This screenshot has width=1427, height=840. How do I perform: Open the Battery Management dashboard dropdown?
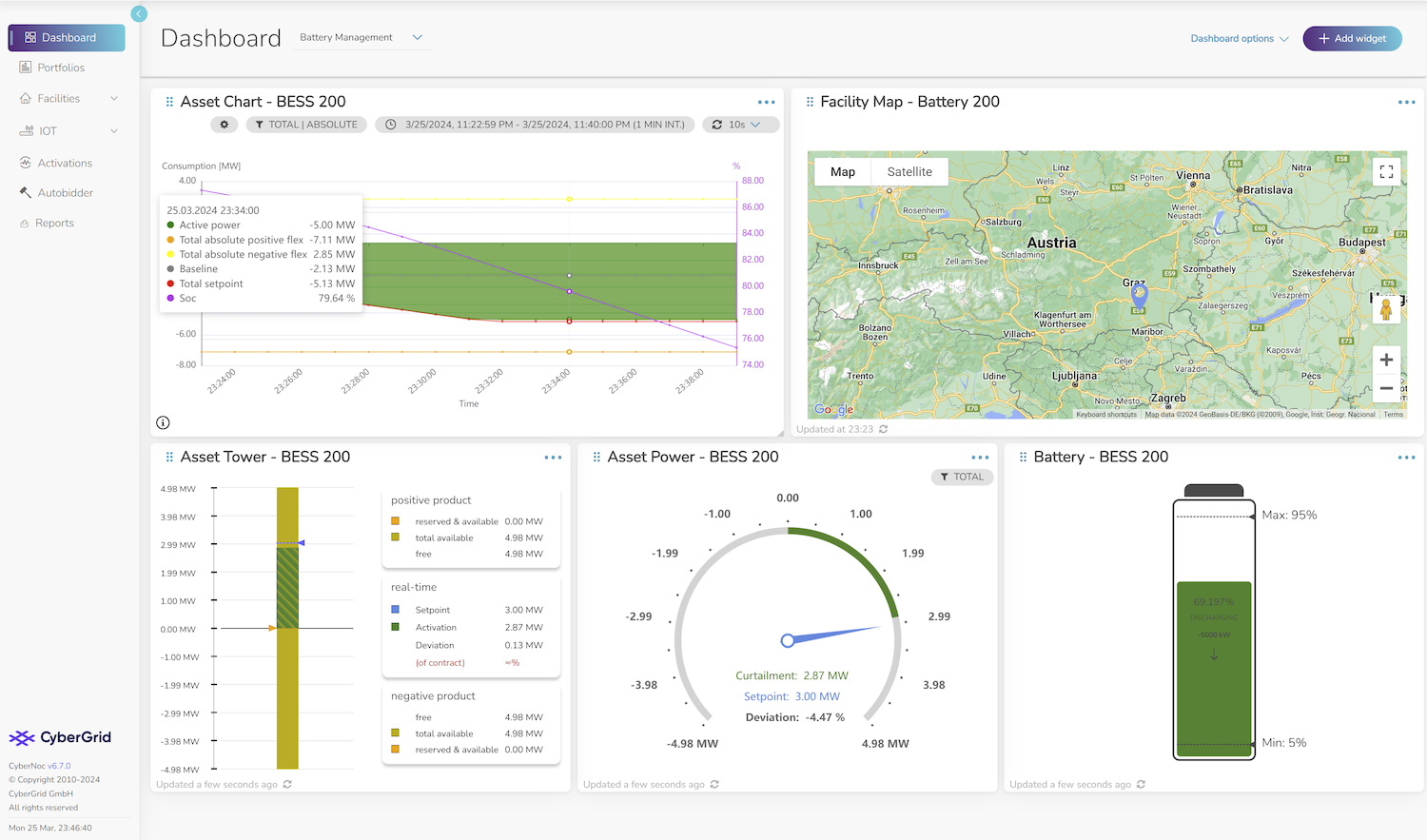pos(361,38)
